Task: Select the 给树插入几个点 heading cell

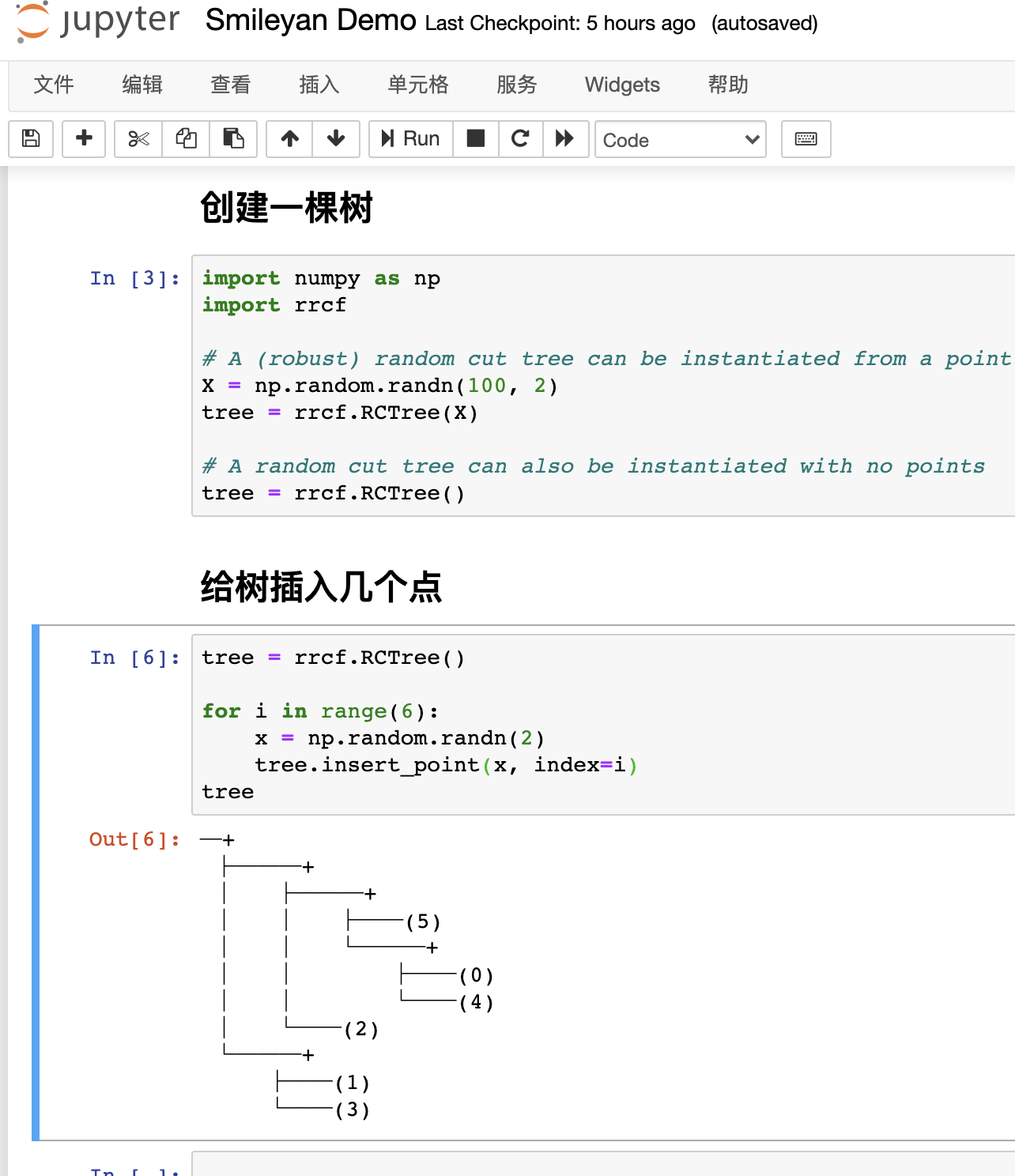Action: pyautogui.click(x=321, y=587)
